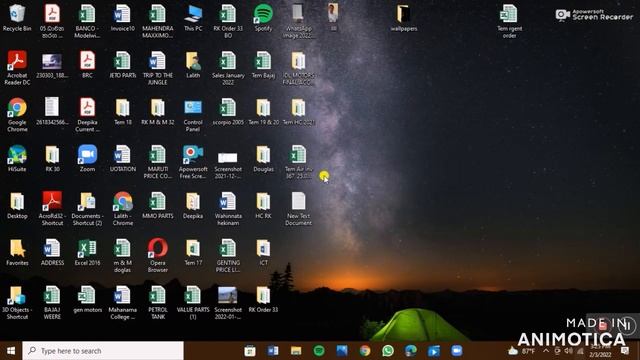Select the Desktop folder icon

tap(17, 205)
